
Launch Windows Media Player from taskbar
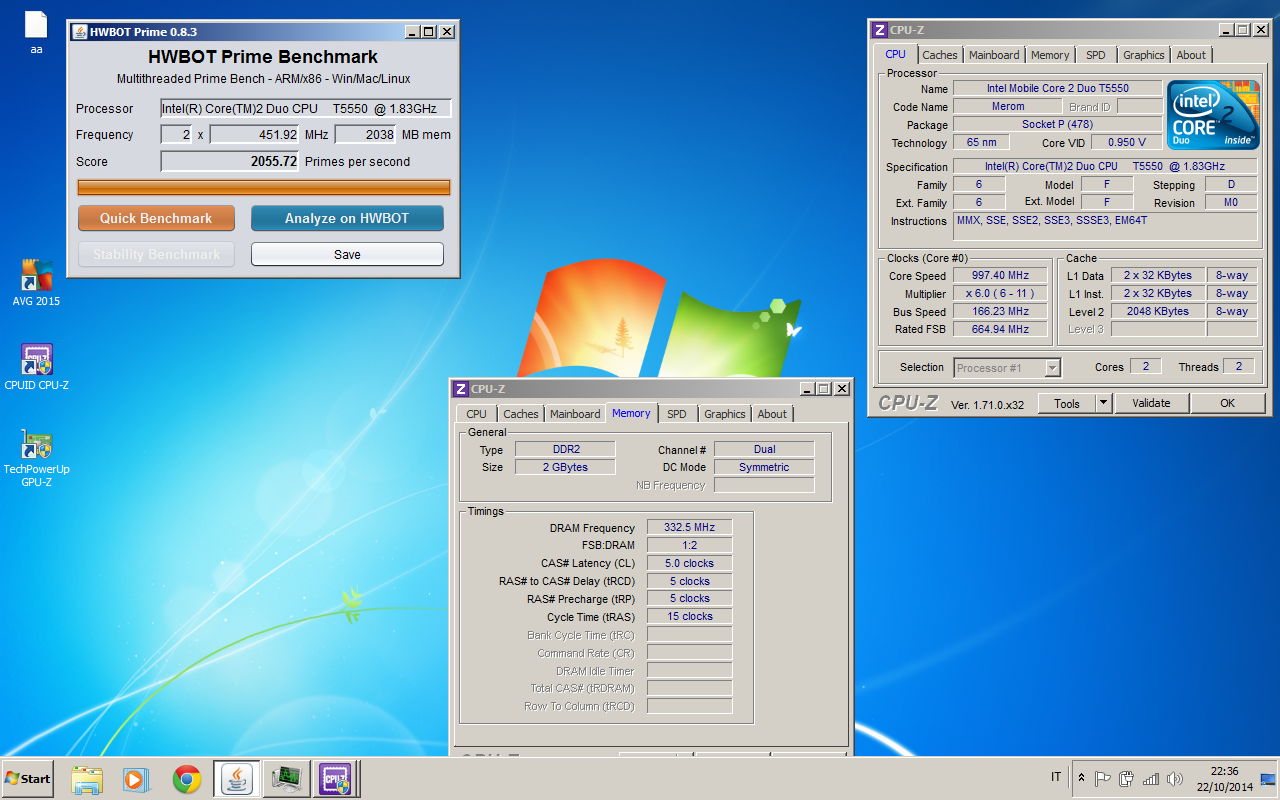136,779
